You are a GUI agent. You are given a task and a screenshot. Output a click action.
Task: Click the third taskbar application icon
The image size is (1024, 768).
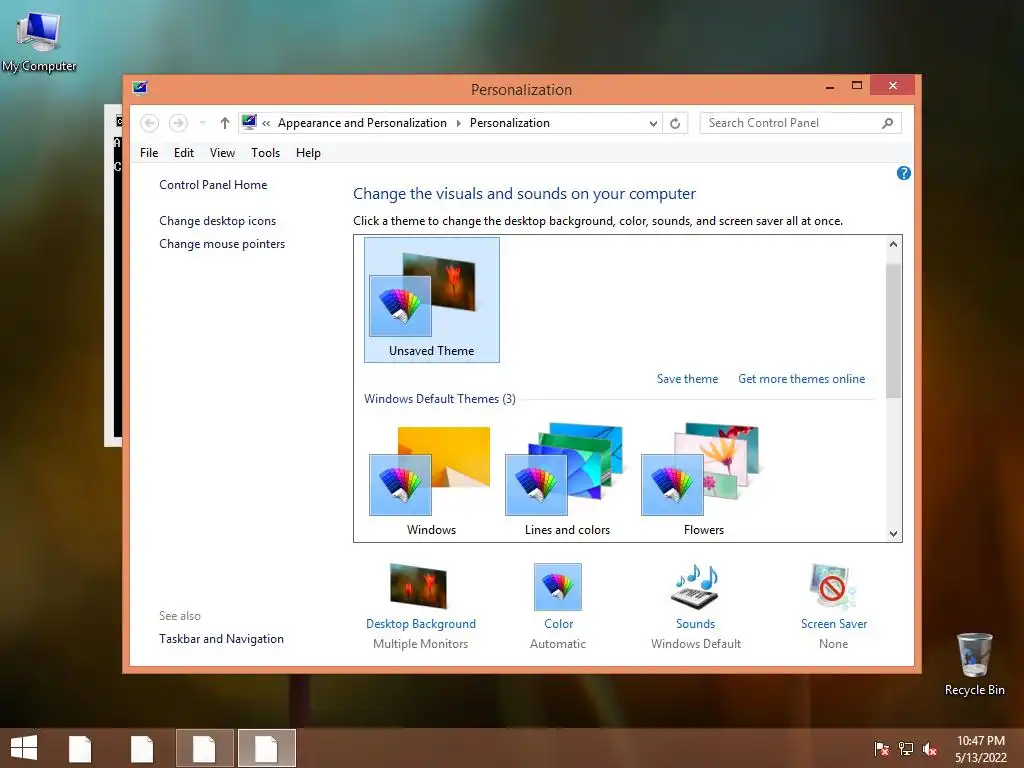click(x=204, y=748)
